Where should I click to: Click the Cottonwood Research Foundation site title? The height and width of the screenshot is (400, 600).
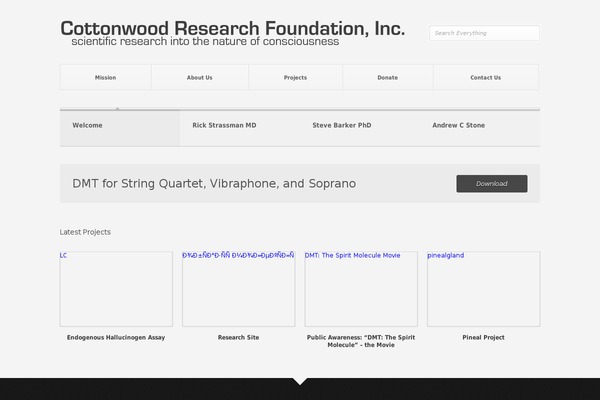point(233,29)
